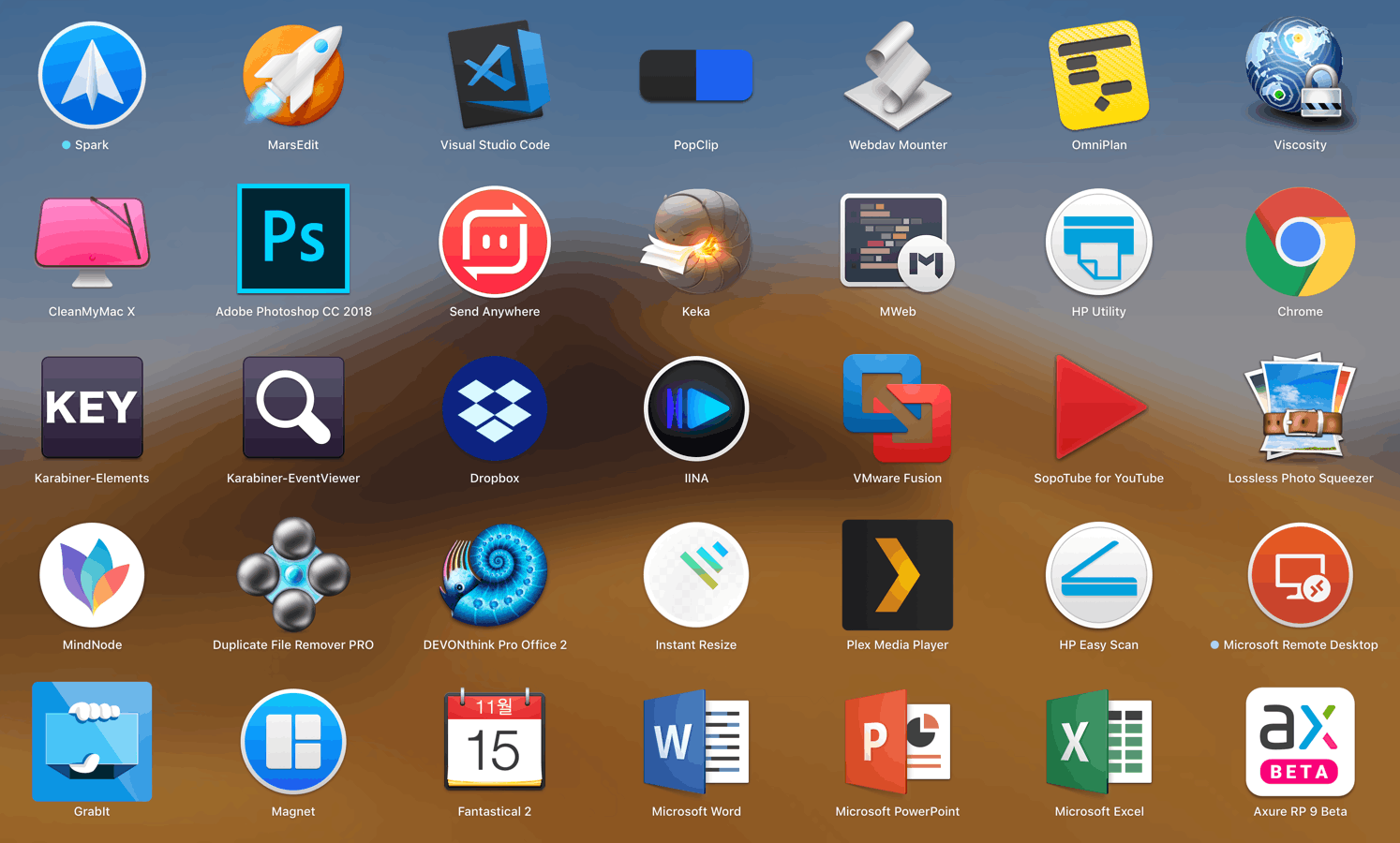1400x843 pixels.
Task: Launch Microsoft Excel icon
Action: [1099, 741]
